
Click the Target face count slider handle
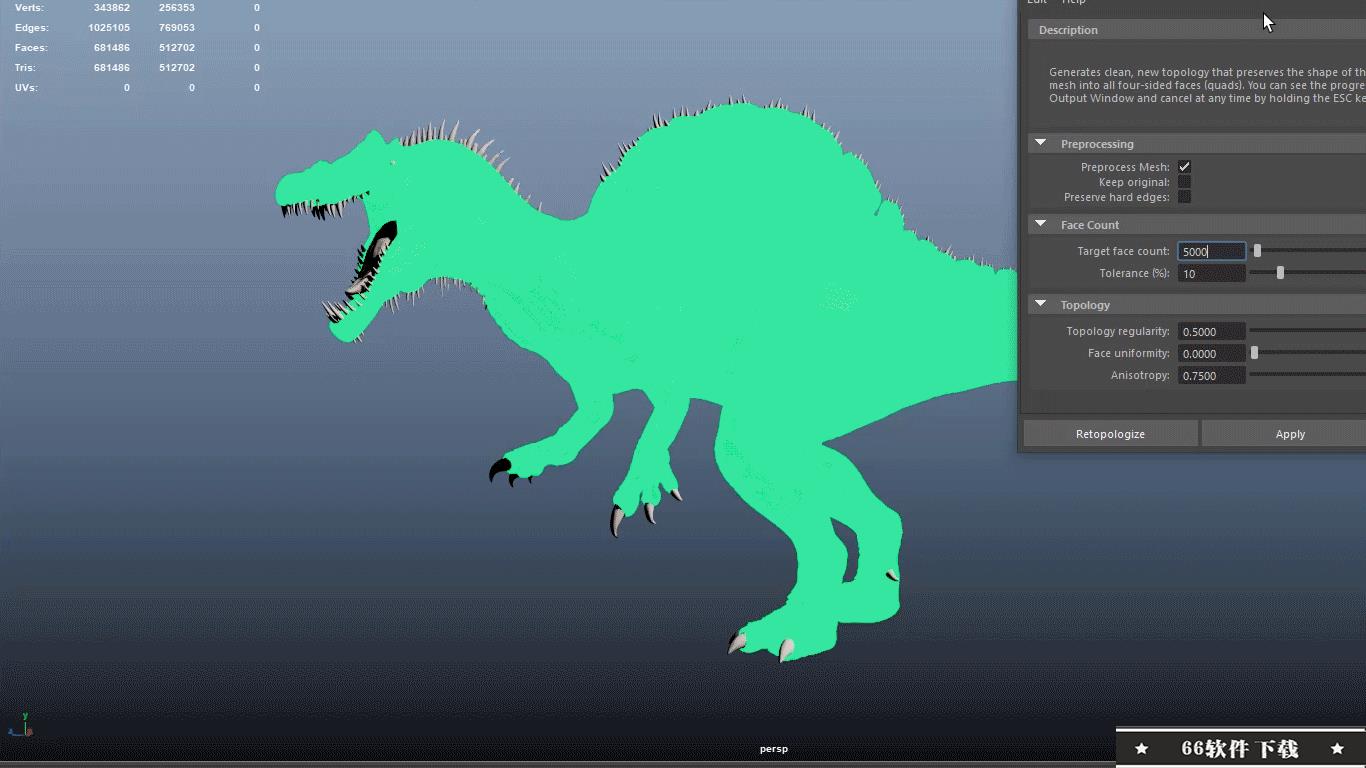(x=1257, y=251)
